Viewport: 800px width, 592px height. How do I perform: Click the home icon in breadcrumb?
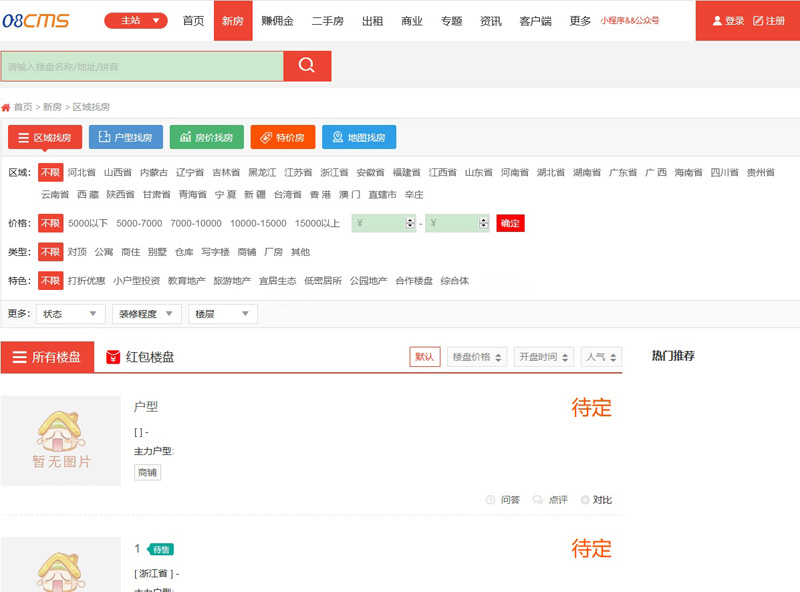pos(6,107)
